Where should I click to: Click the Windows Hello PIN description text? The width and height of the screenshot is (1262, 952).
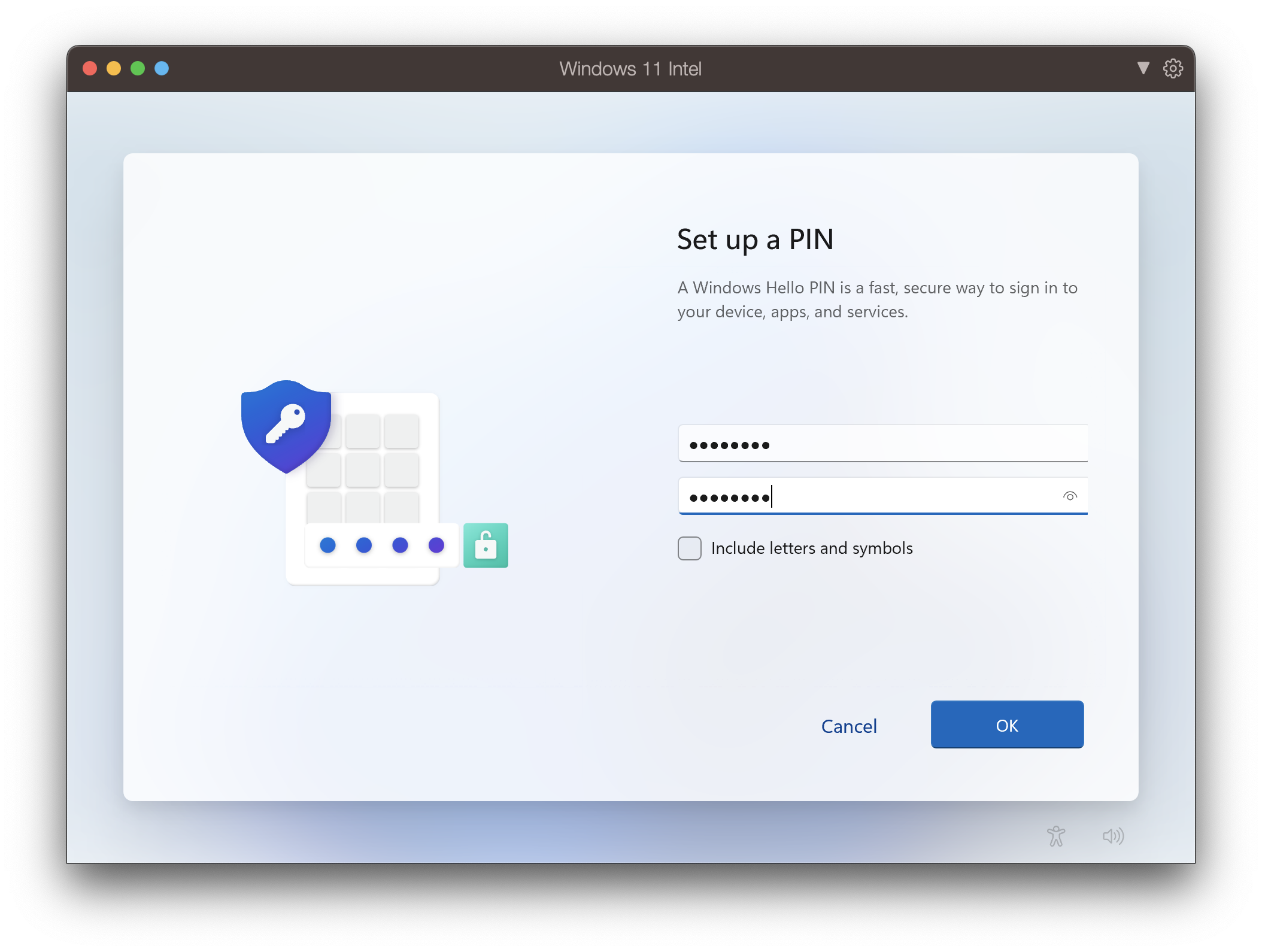[x=877, y=299]
